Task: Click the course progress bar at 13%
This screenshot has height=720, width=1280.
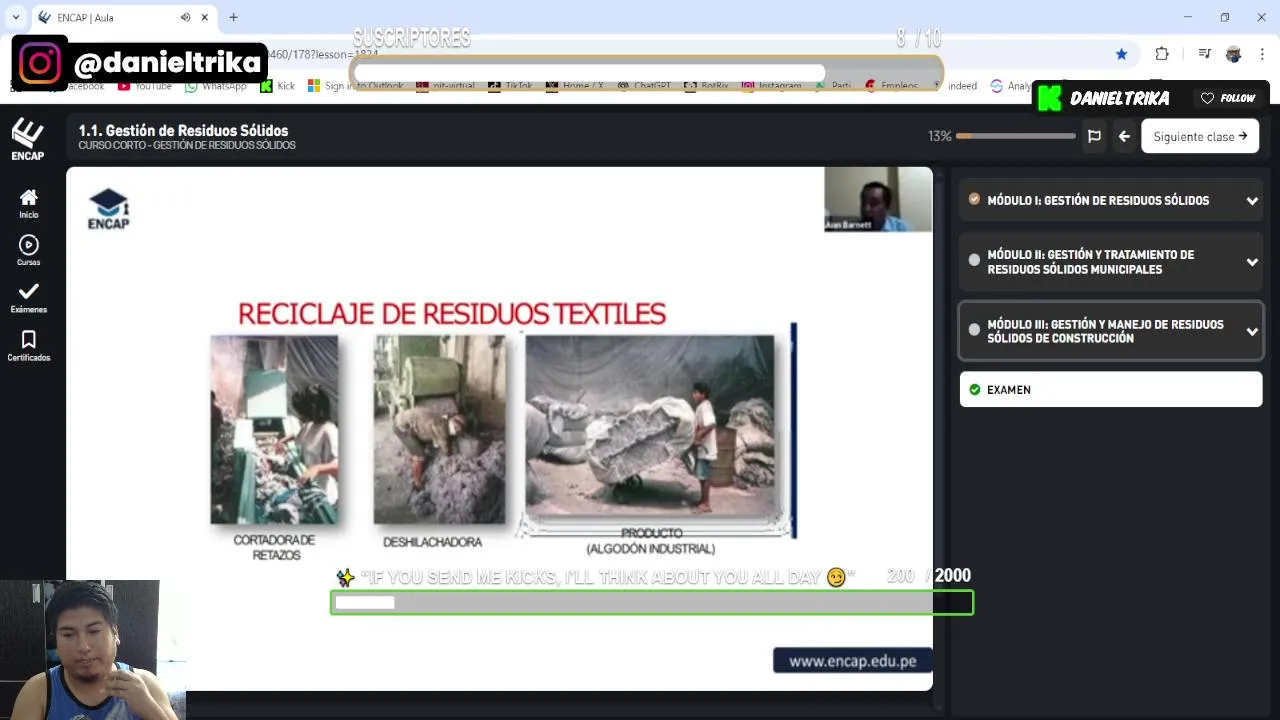Action: coord(1015,136)
